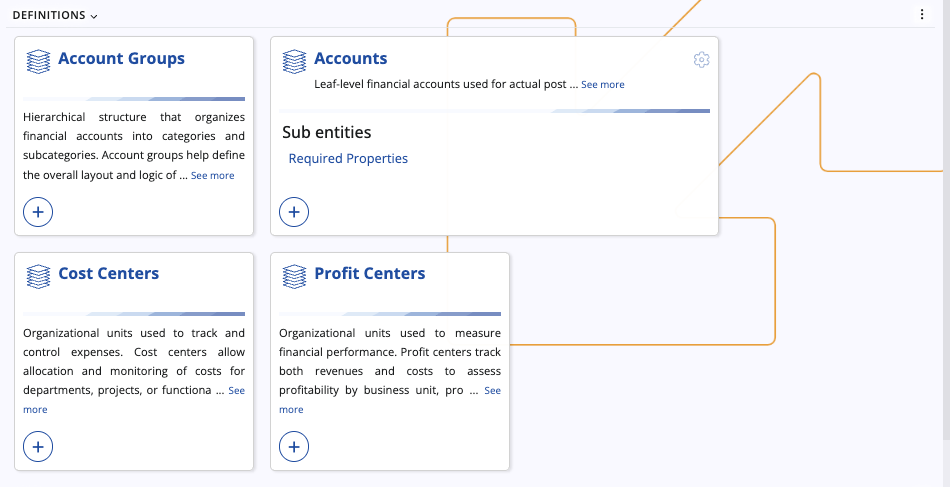
Task: Open the Accounts title link
Action: pyautogui.click(x=350, y=59)
